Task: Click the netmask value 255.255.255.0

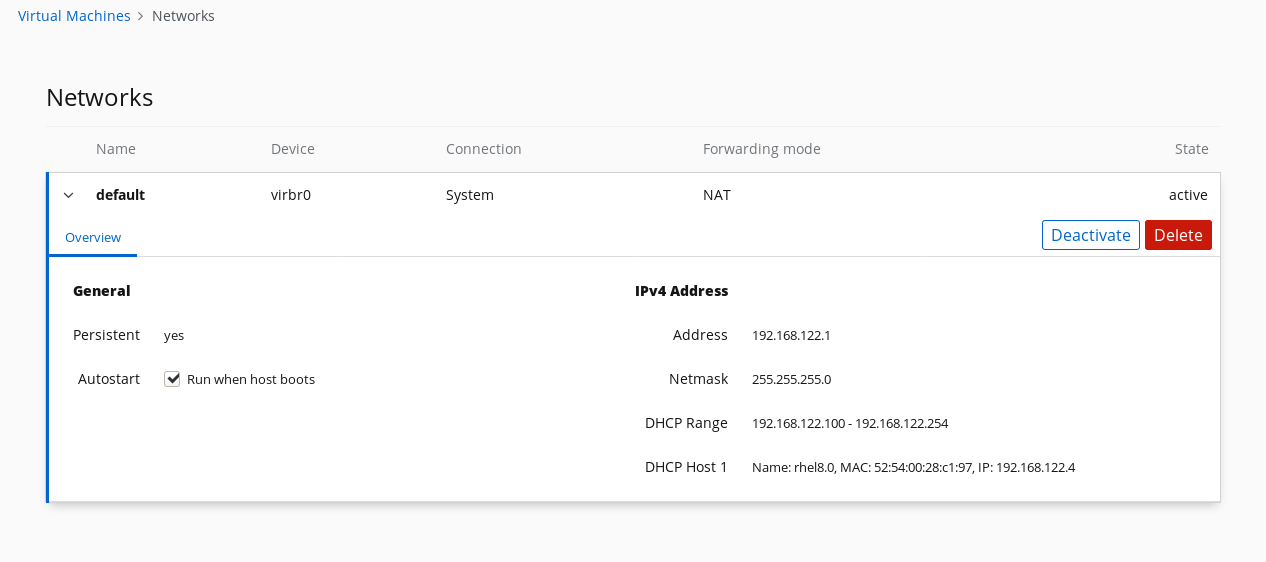Action: tap(791, 380)
